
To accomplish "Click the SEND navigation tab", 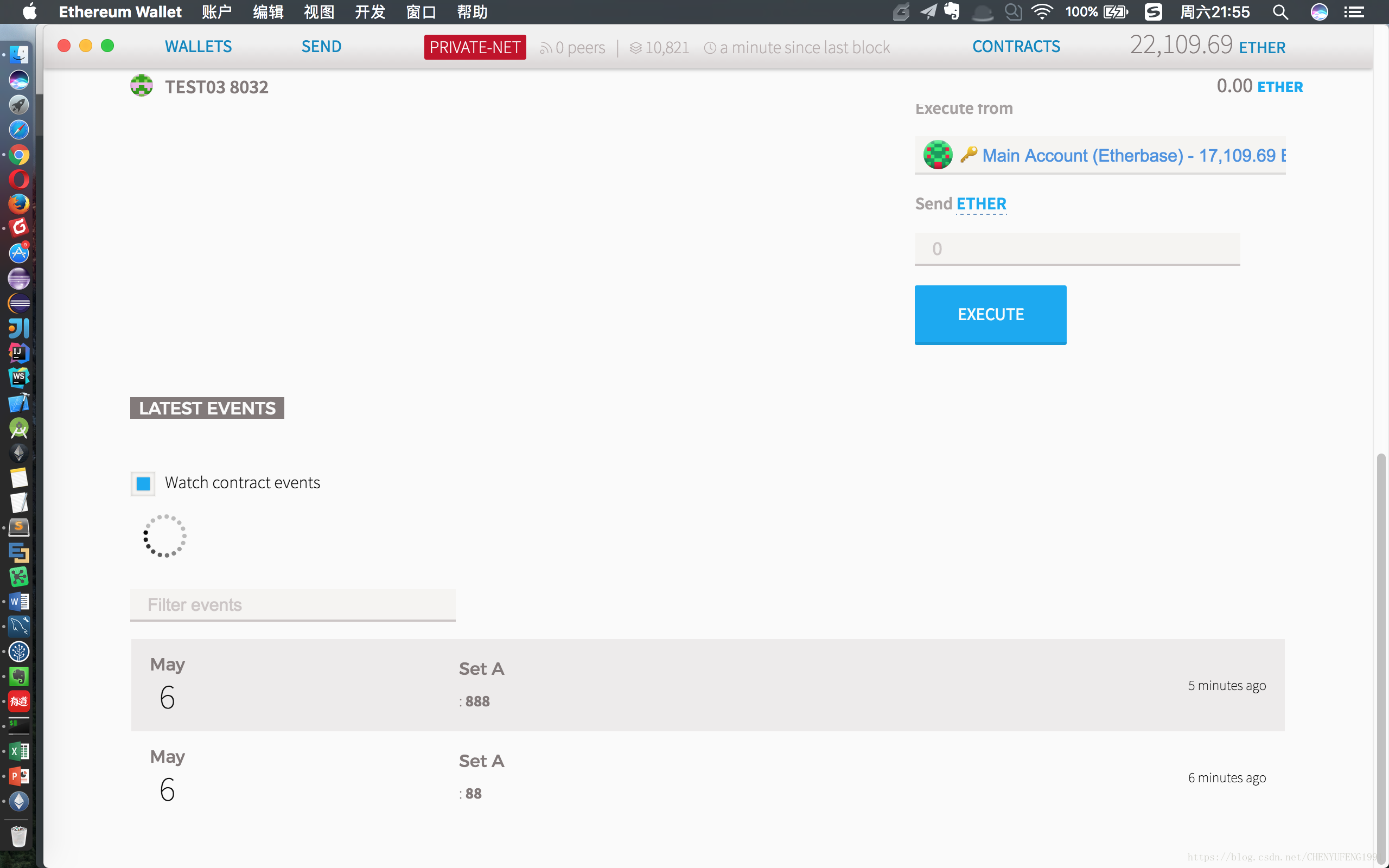I will click(321, 46).
